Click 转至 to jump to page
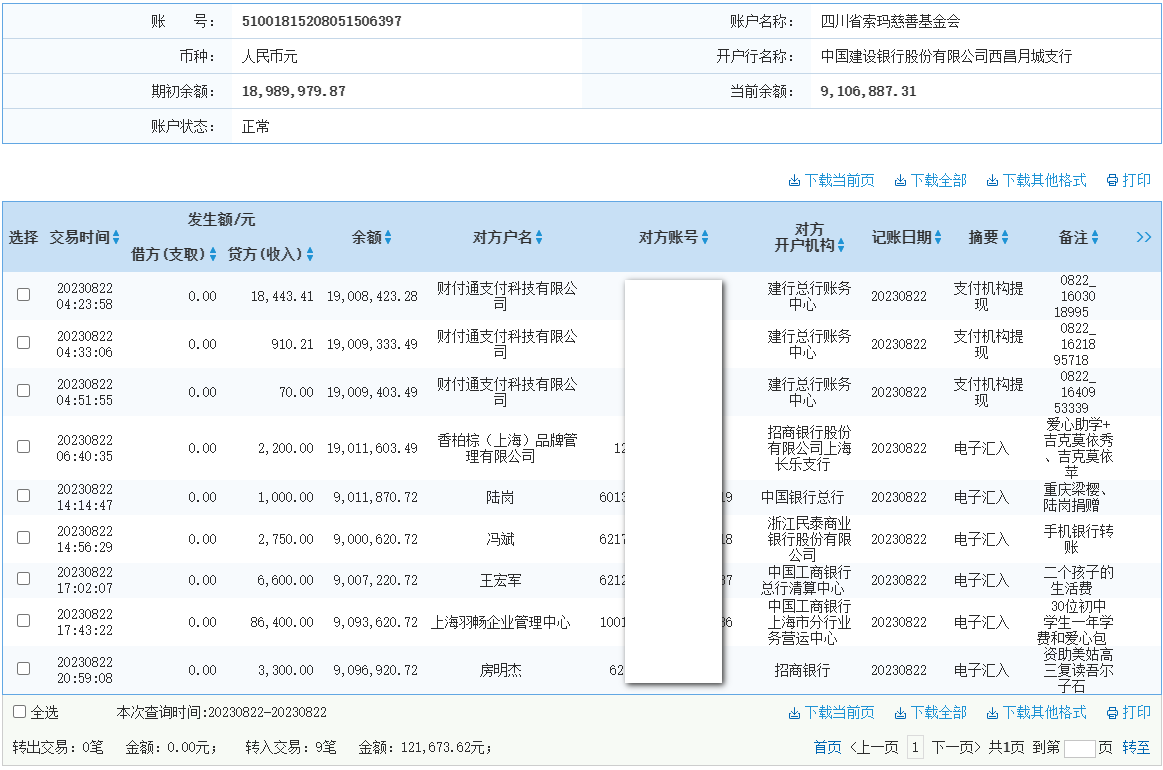Viewport: 1163px width, 770px height. tap(1136, 748)
